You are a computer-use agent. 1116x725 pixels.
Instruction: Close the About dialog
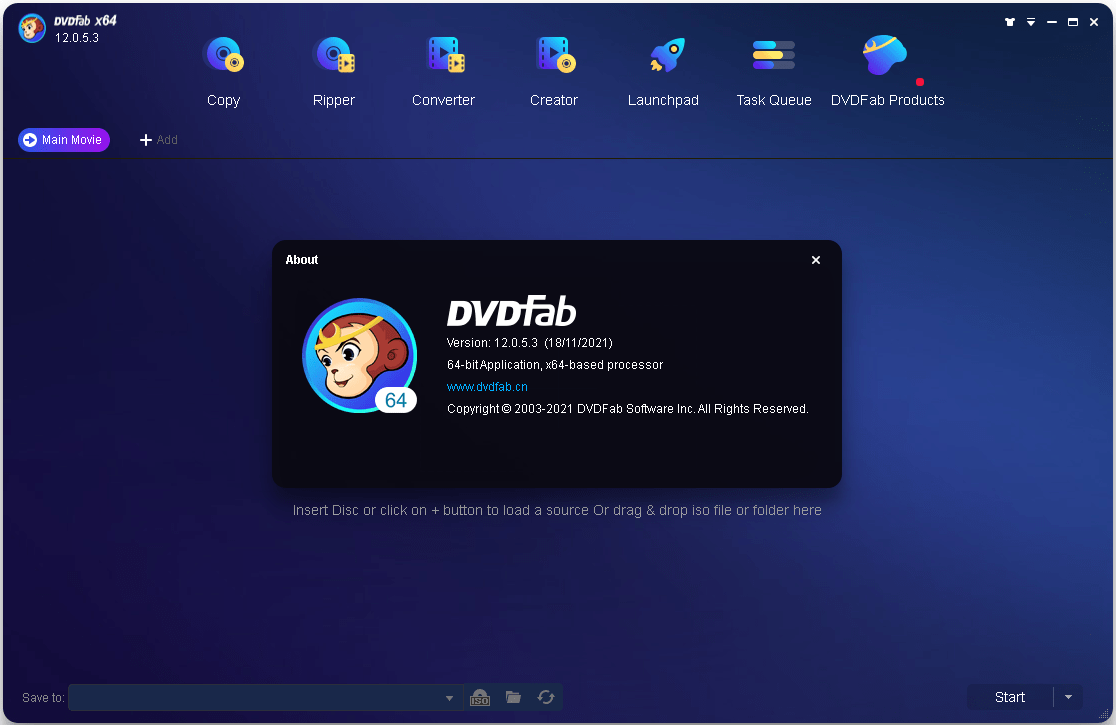tap(816, 260)
